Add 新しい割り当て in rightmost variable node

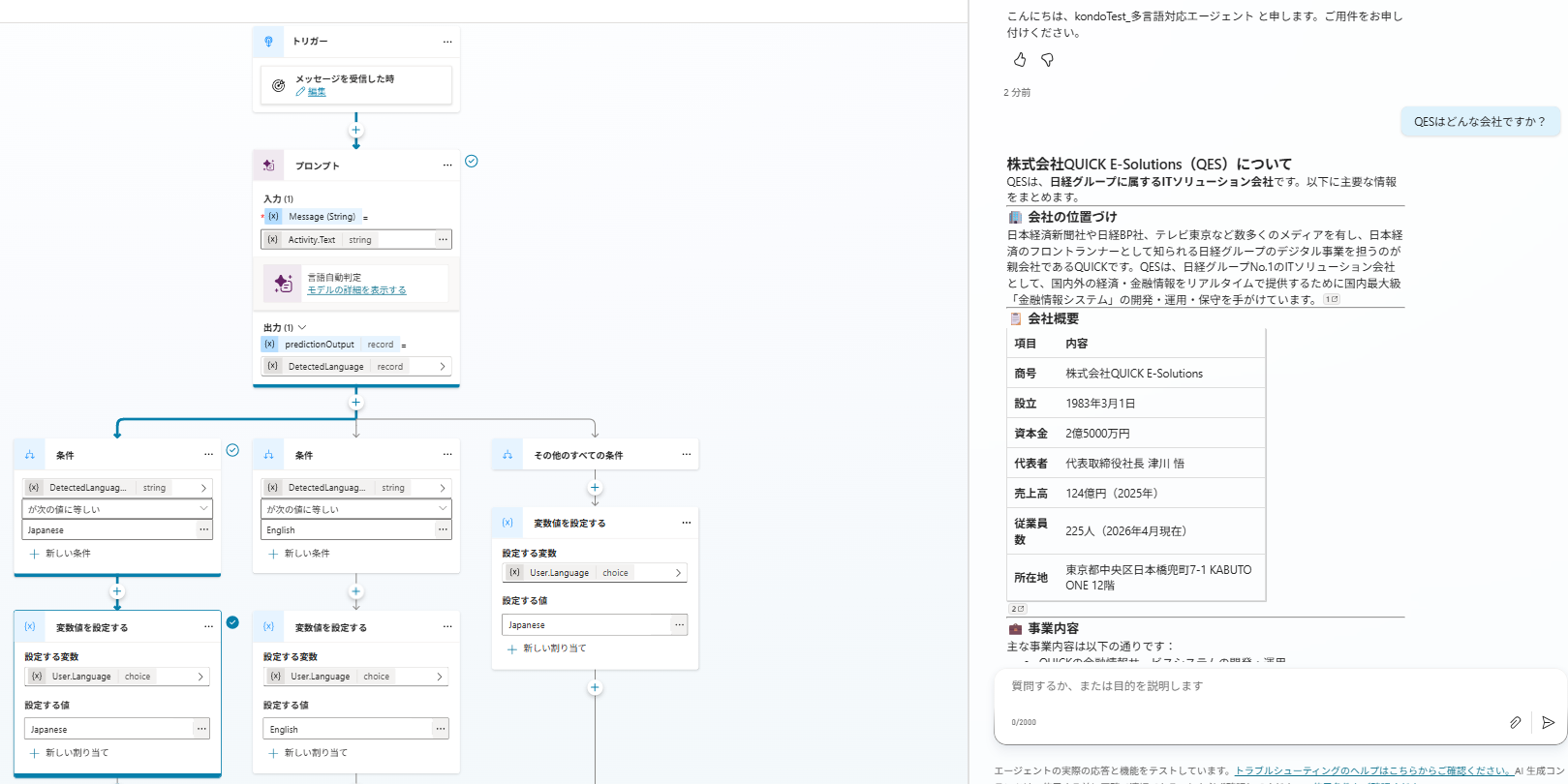[547, 648]
